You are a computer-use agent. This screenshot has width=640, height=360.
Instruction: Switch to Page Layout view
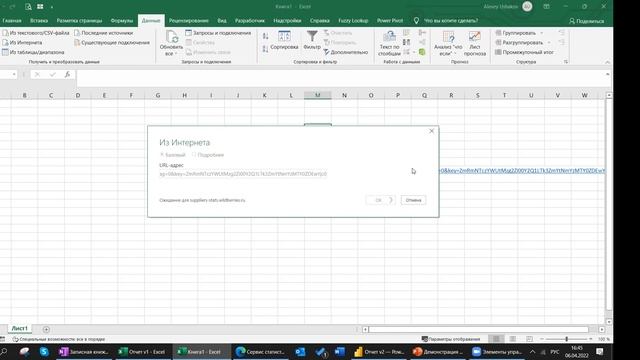pyautogui.click(x=513, y=339)
